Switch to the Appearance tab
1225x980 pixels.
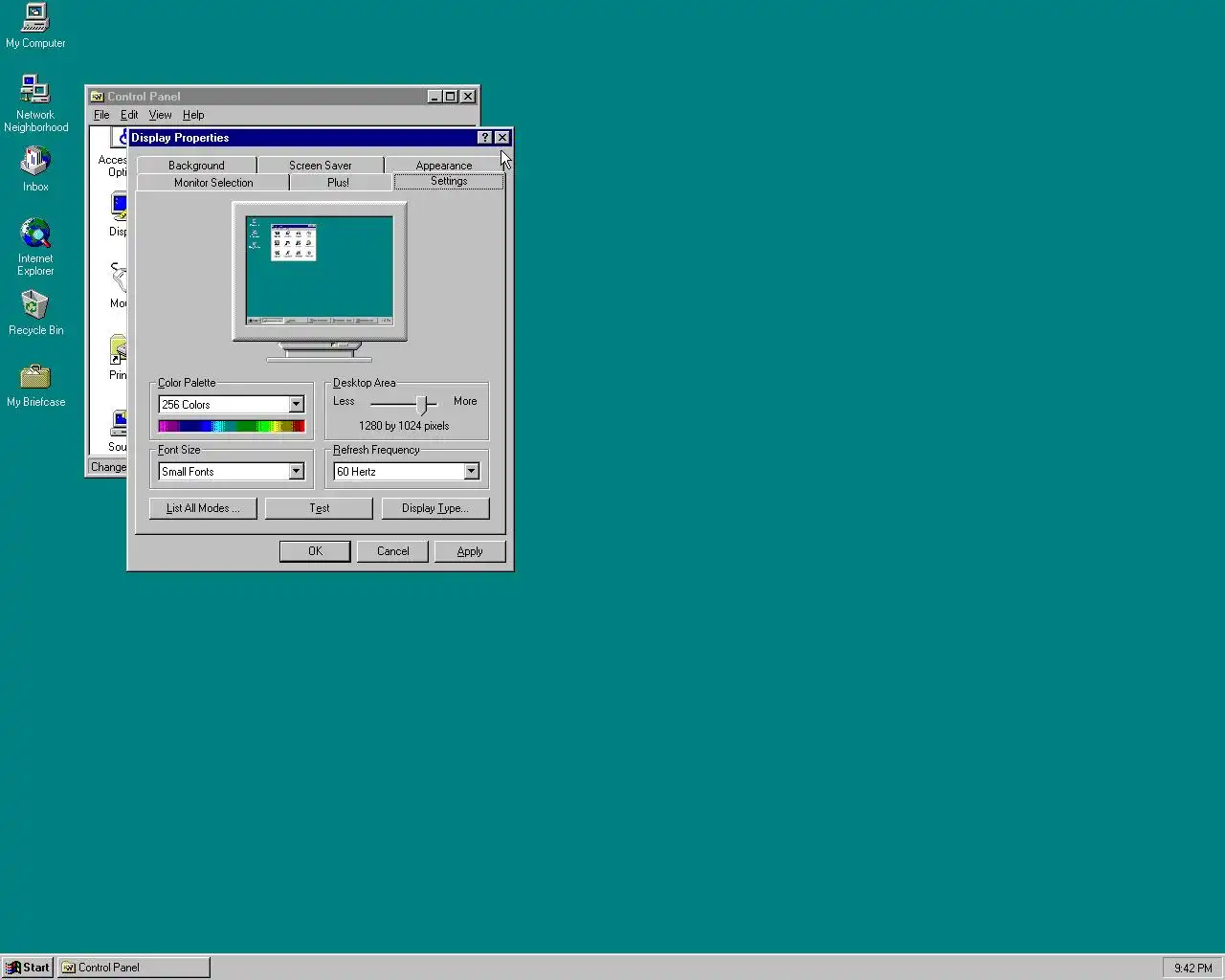(444, 166)
